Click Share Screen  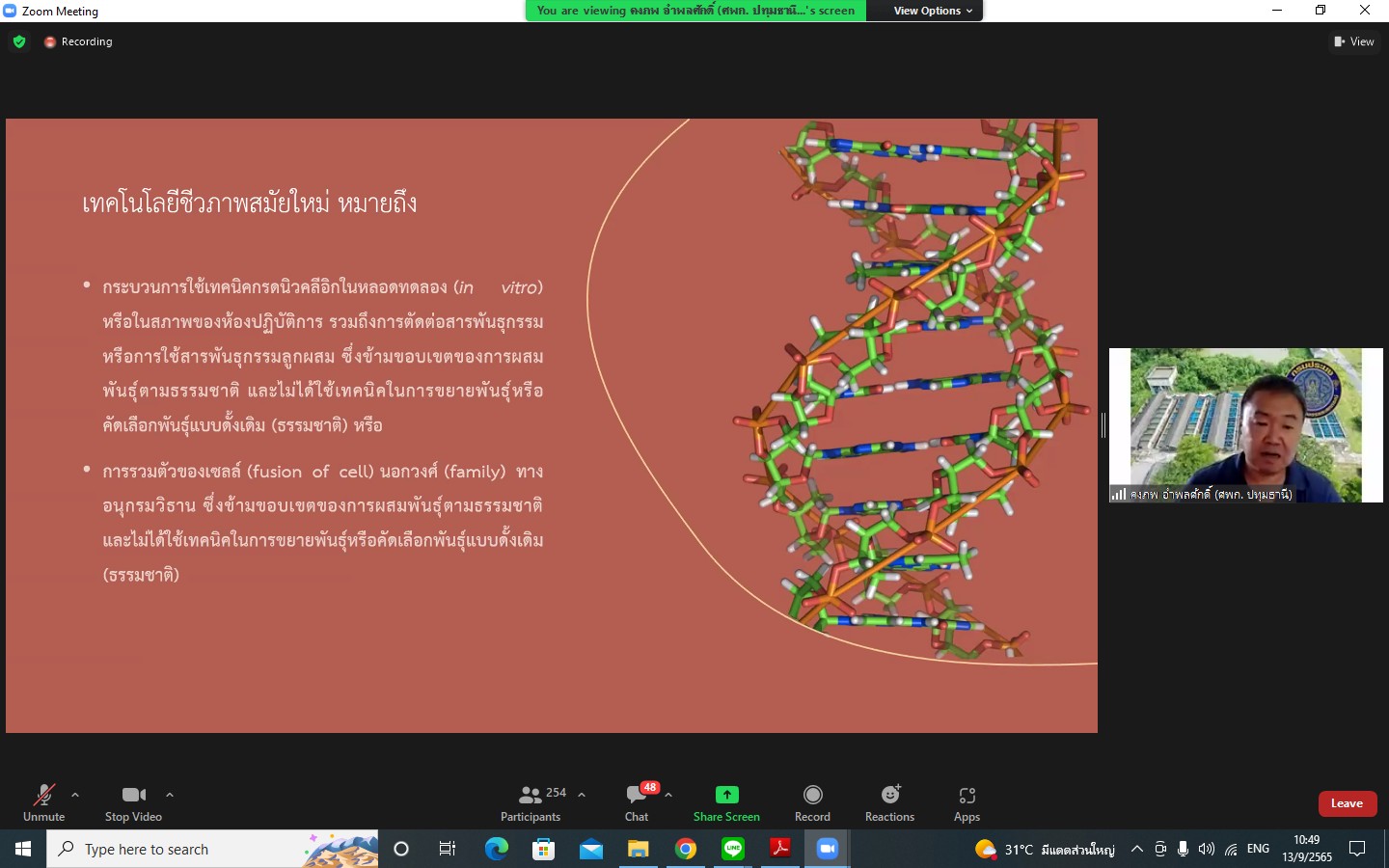(x=726, y=802)
